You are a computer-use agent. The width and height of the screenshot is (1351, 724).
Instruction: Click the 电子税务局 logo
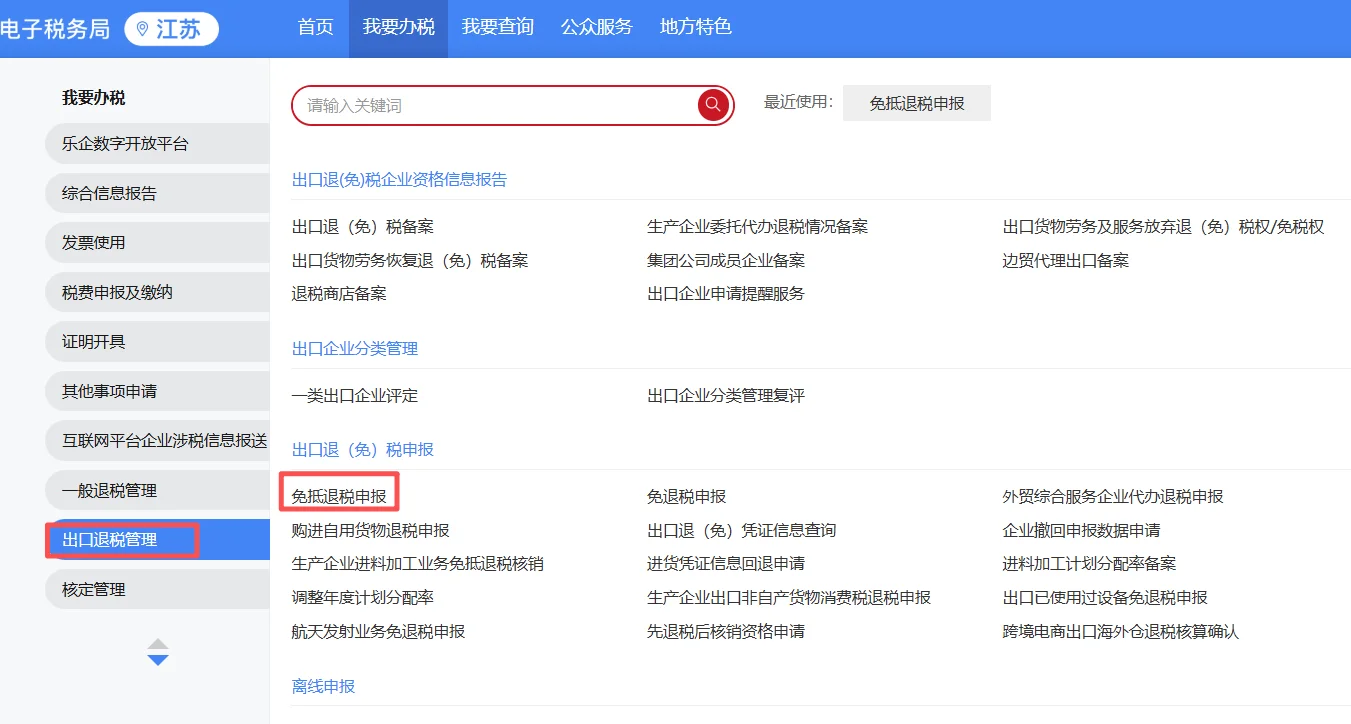coord(57,29)
